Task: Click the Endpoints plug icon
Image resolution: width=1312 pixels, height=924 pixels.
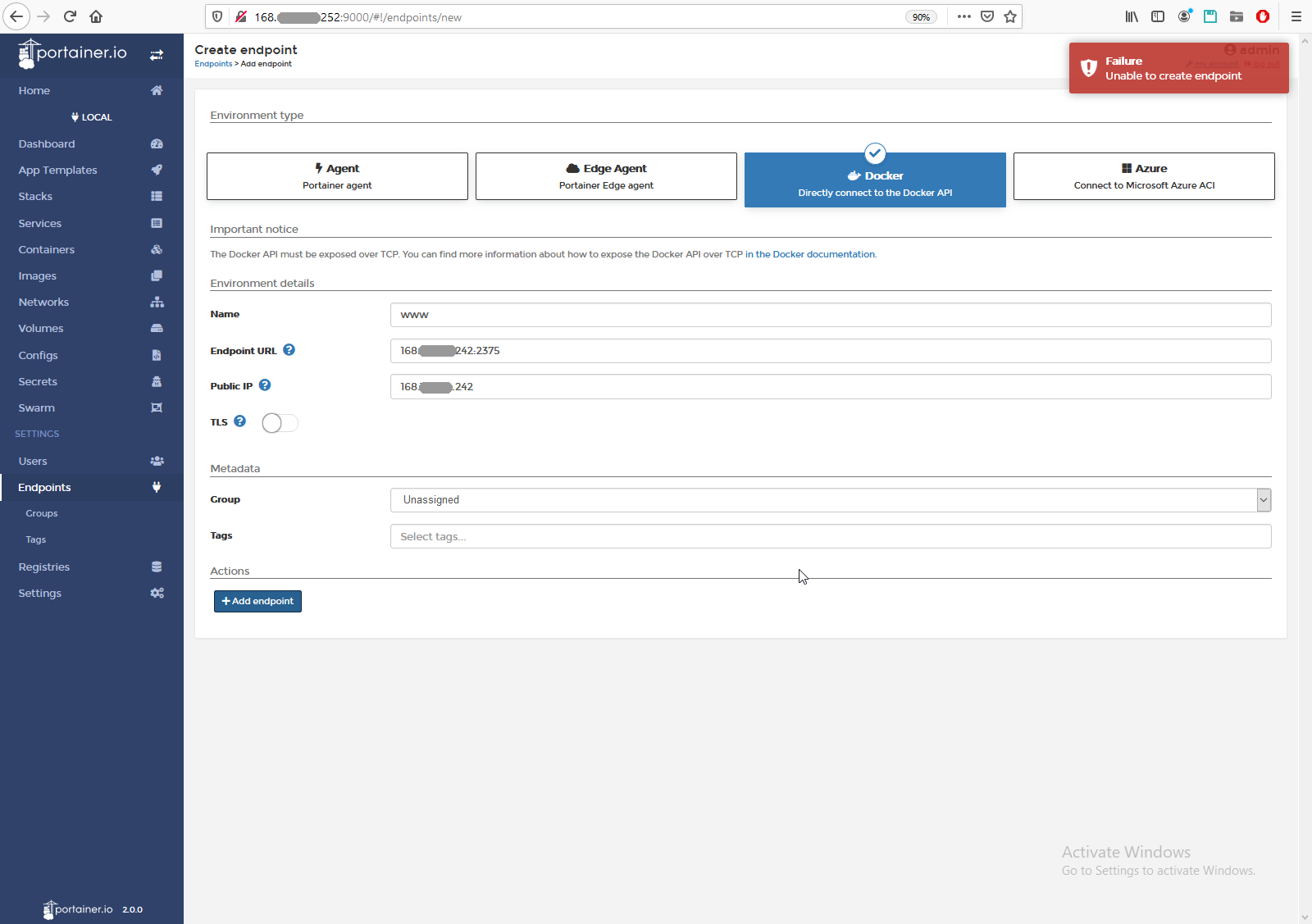Action: [x=157, y=487]
